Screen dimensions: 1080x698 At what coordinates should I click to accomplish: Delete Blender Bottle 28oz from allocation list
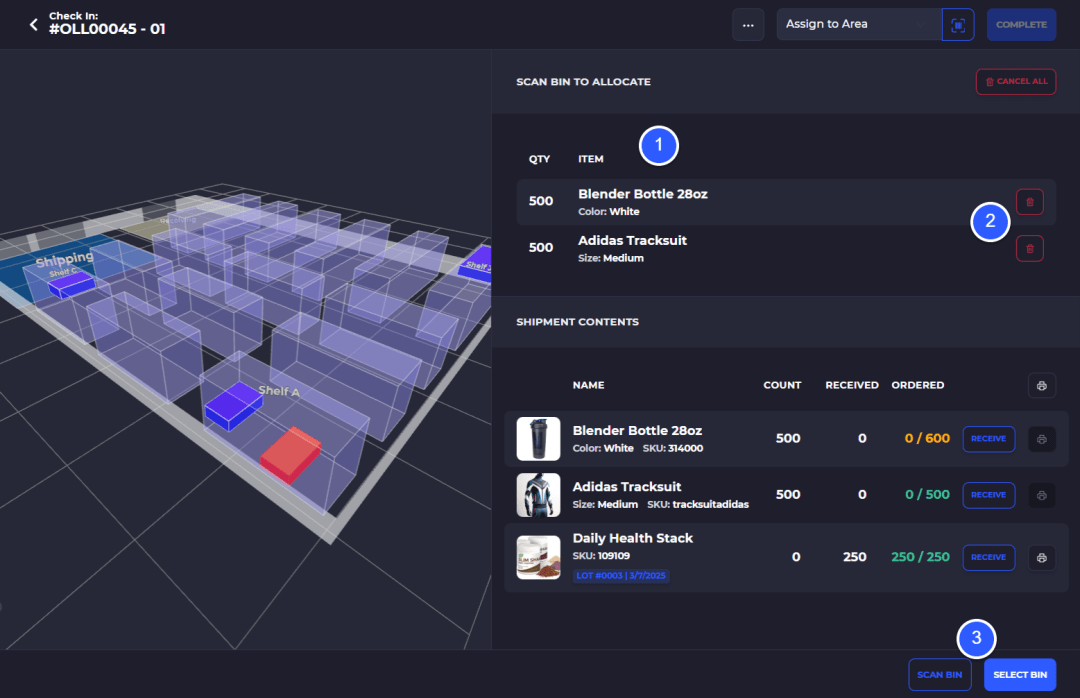[x=1030, y=202]
